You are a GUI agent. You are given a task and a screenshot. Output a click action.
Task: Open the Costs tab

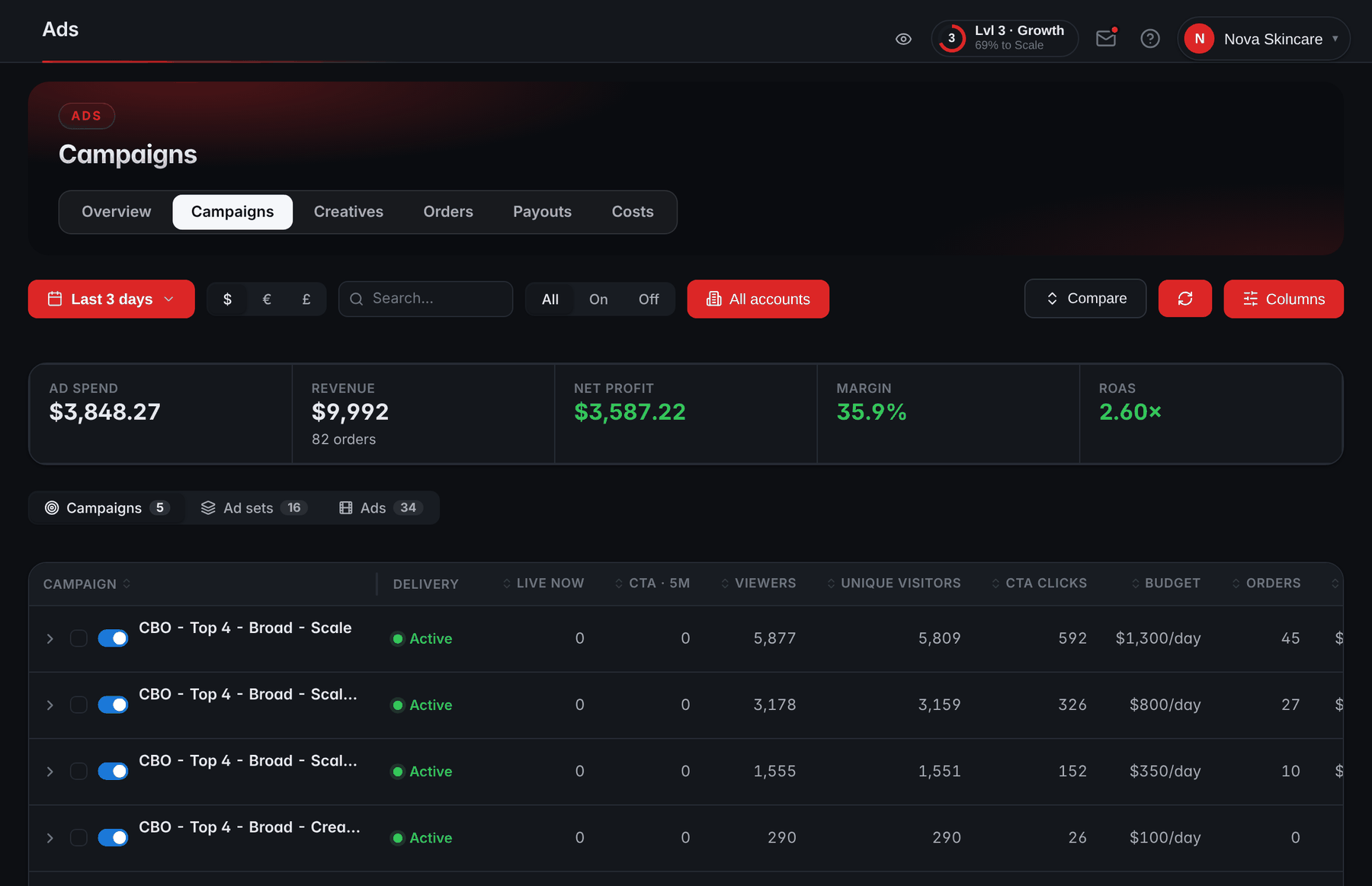pyautogui.click(x=633, y=212)
